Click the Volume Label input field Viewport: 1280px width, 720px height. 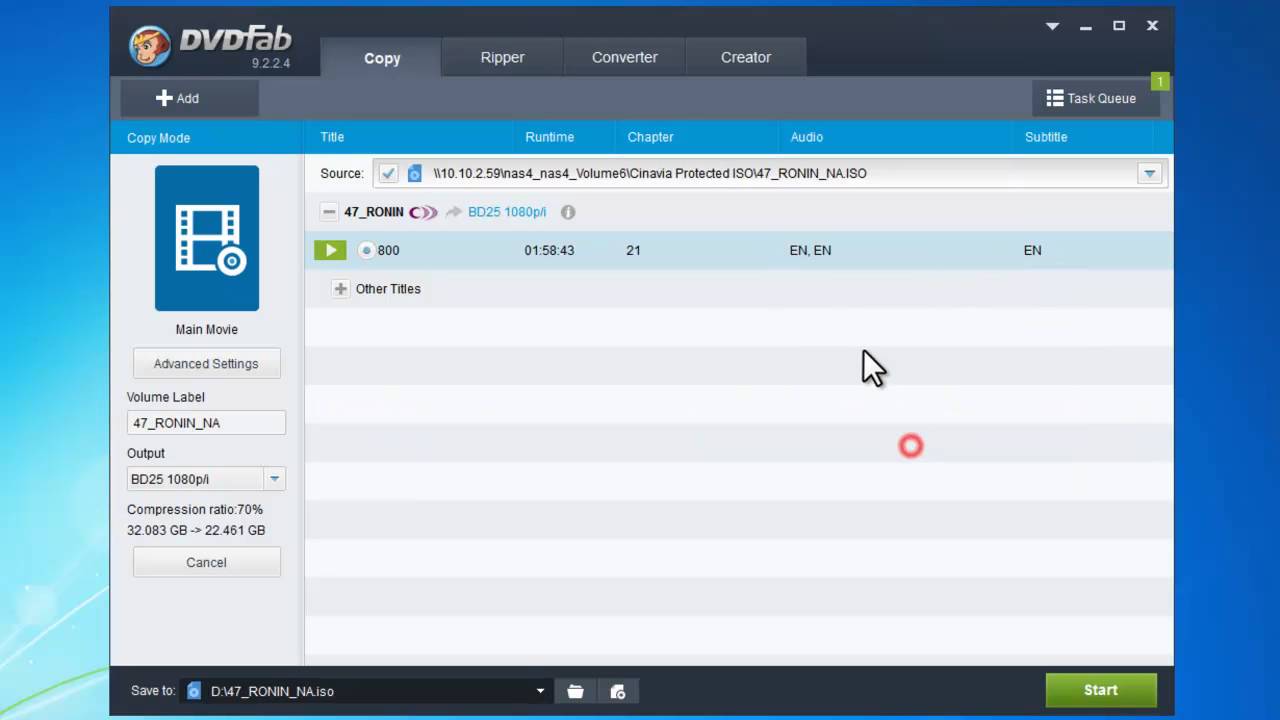tap(206, 423)
